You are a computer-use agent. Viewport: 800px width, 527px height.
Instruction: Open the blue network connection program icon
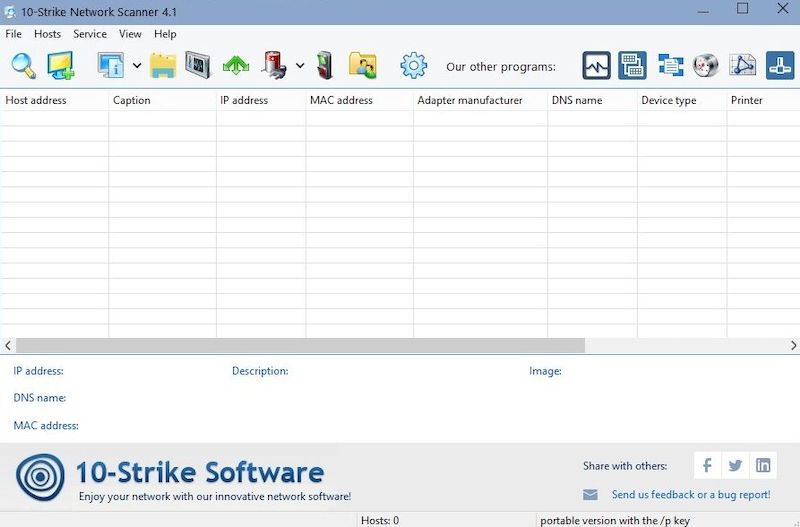pos(780,65)
